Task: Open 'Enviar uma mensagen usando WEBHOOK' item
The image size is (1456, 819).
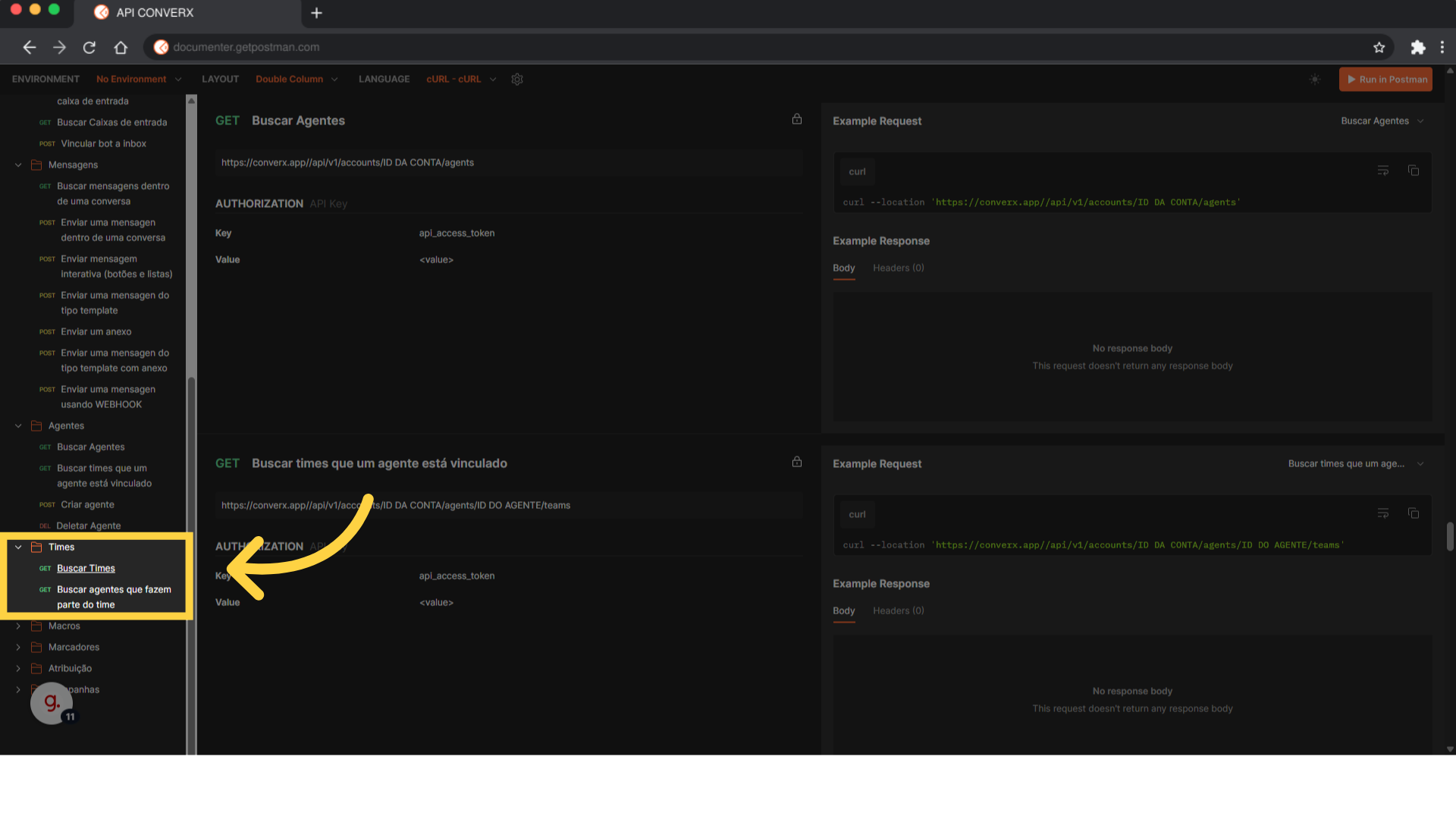Action: click(x=108, y=397)
